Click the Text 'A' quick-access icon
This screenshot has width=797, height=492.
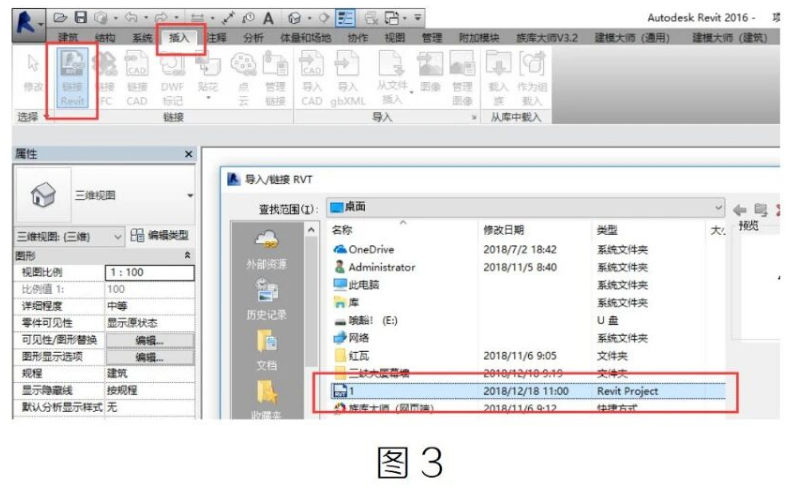click(268, 18)
